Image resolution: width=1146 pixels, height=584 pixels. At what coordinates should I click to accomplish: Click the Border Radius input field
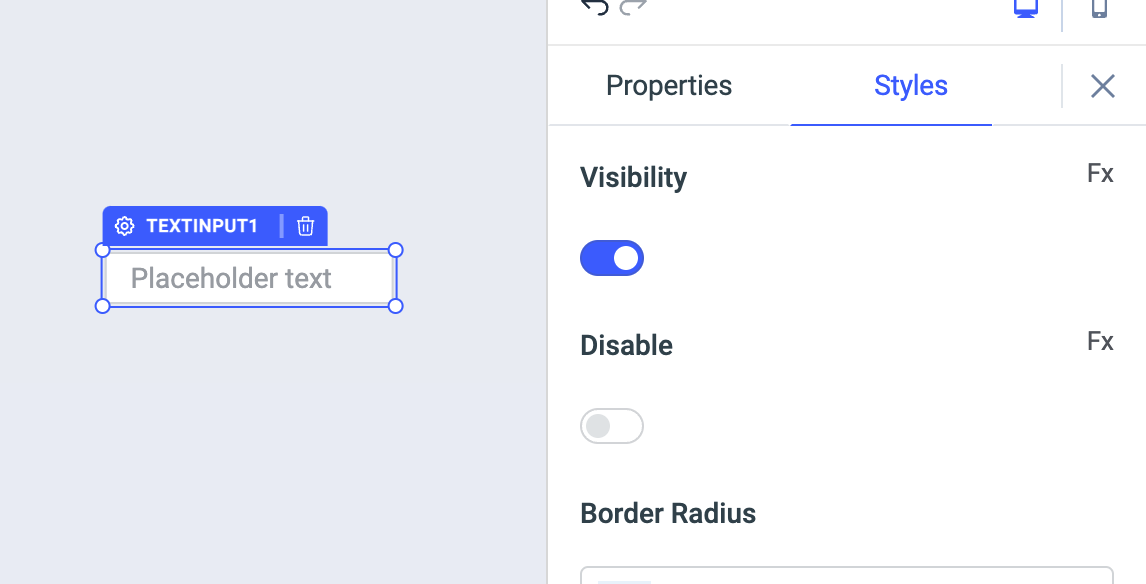click(846, 578)
